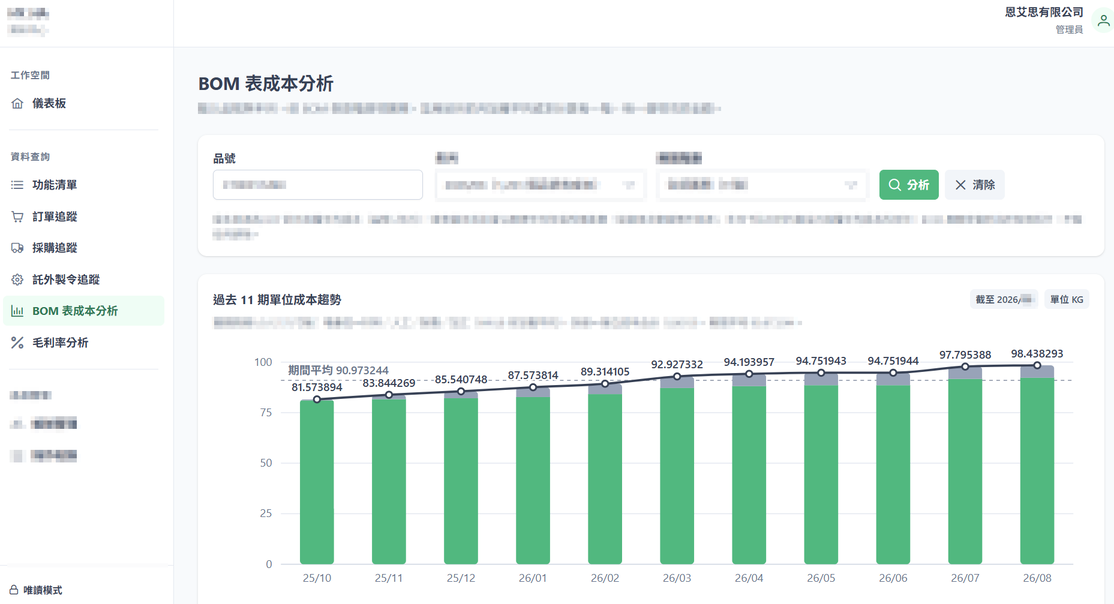Click data point labeled 94.193957

tap(749, 374)
